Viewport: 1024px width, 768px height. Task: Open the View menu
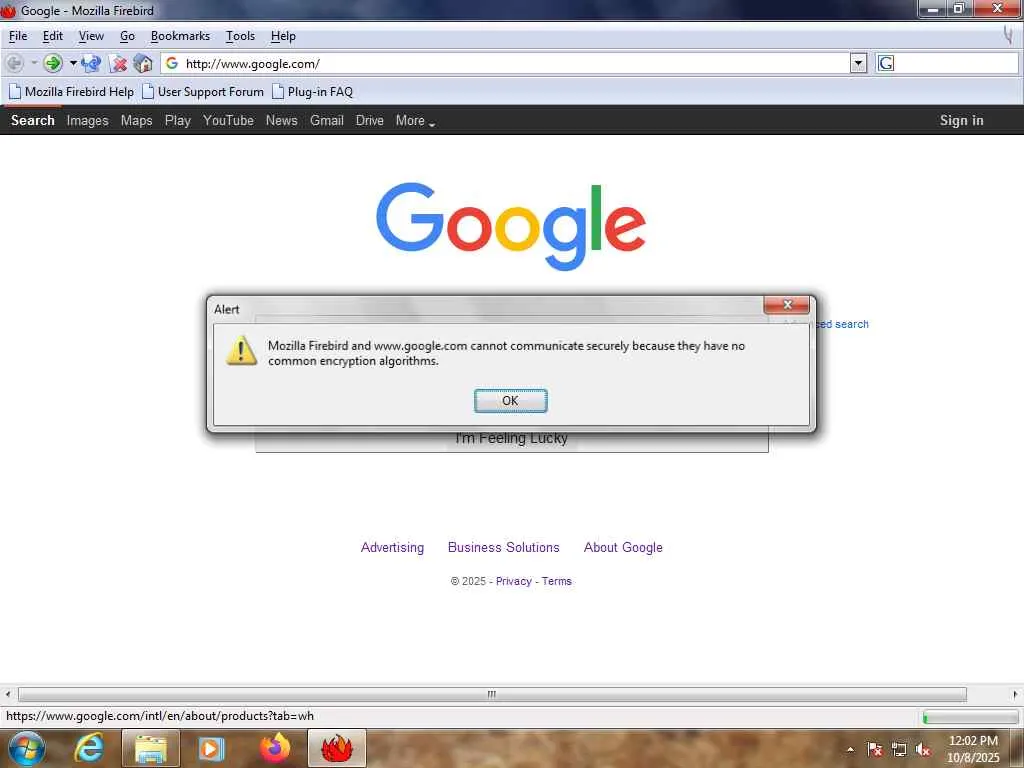[91, 36]
